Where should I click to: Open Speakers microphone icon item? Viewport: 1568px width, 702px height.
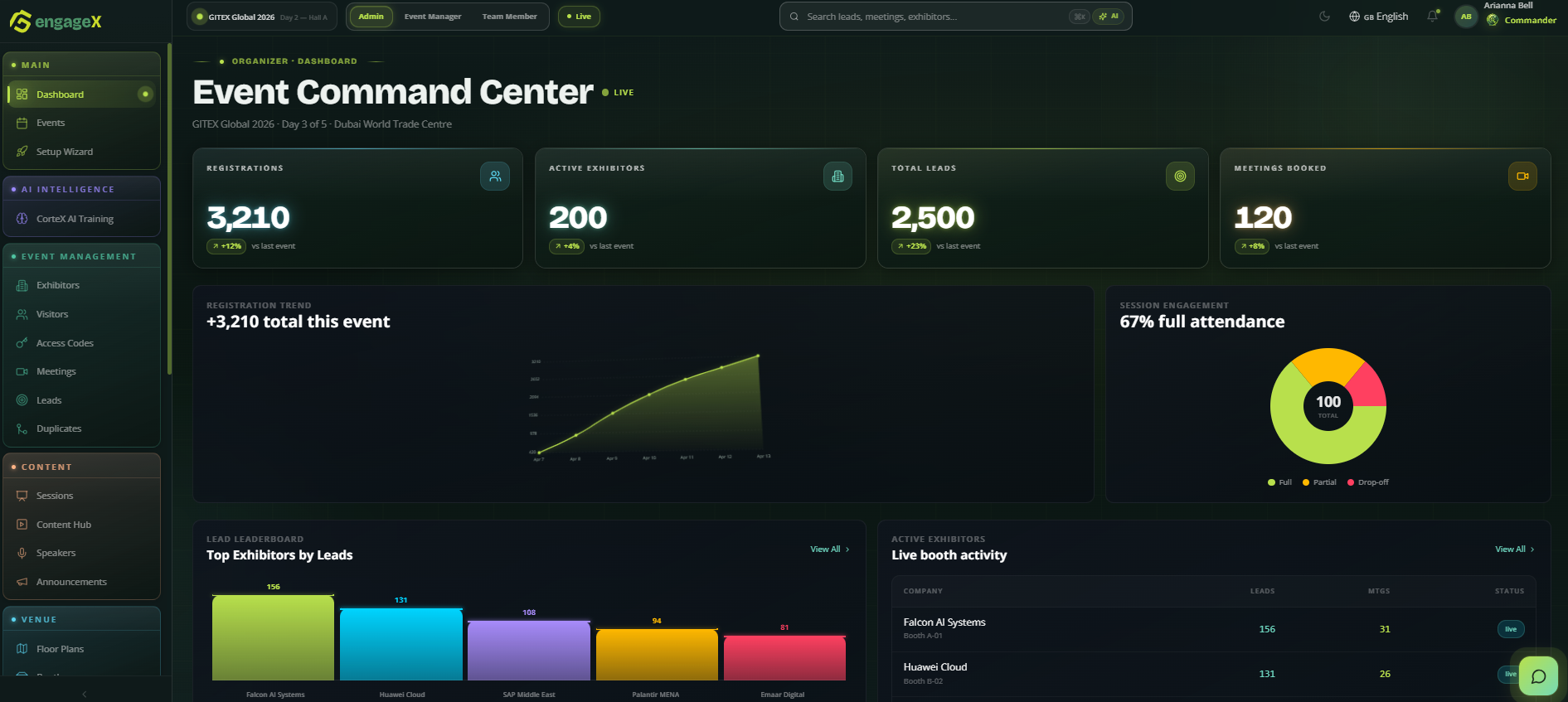81,553
